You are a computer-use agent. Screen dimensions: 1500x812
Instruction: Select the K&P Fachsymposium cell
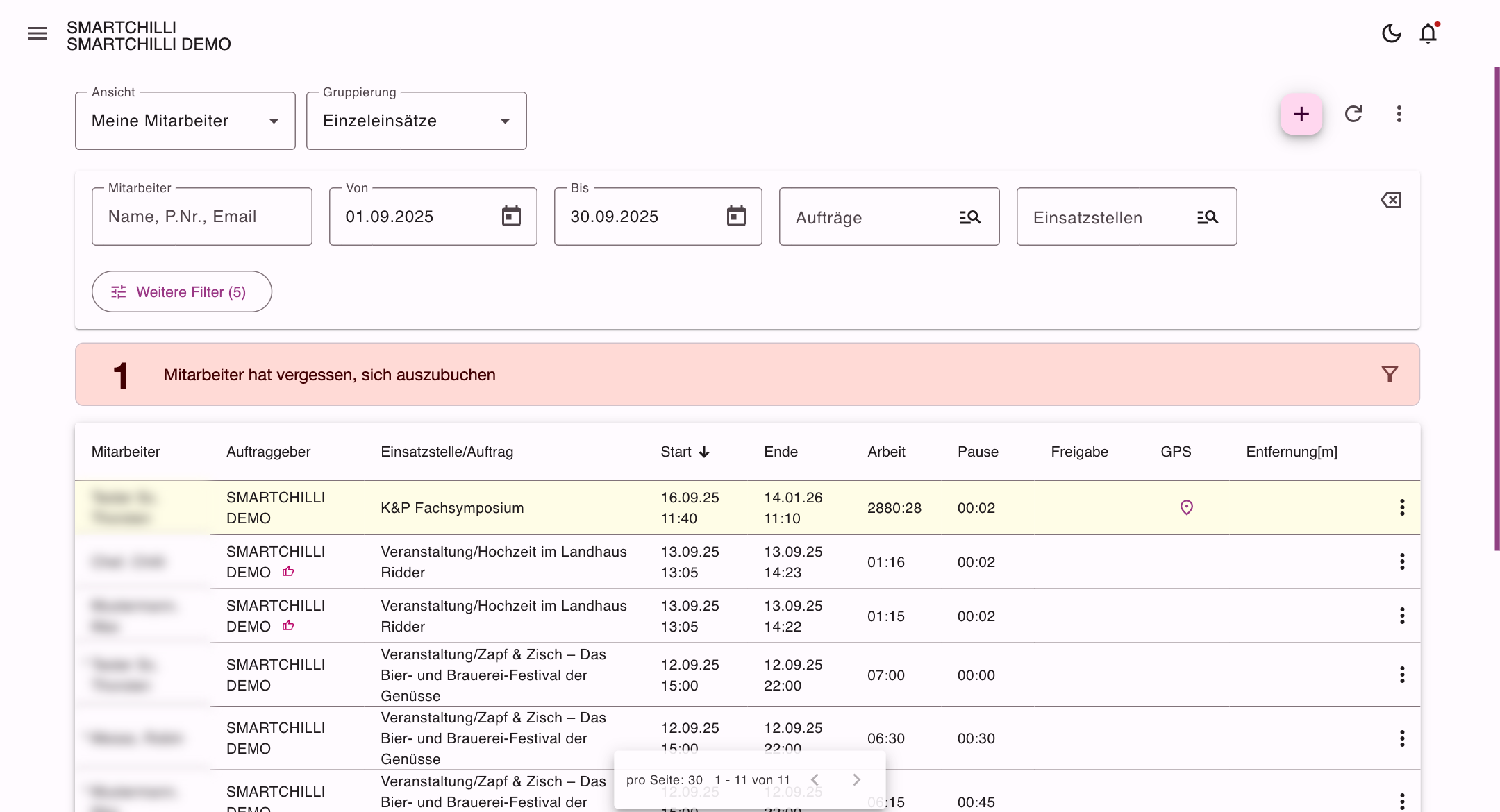pyautogui.click(x=452, y=508)
